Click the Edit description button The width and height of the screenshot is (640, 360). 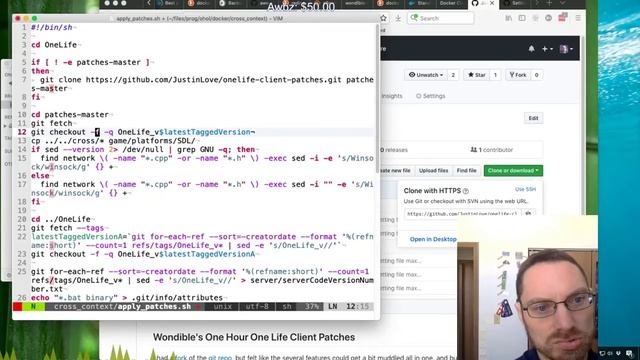[533, 118]
